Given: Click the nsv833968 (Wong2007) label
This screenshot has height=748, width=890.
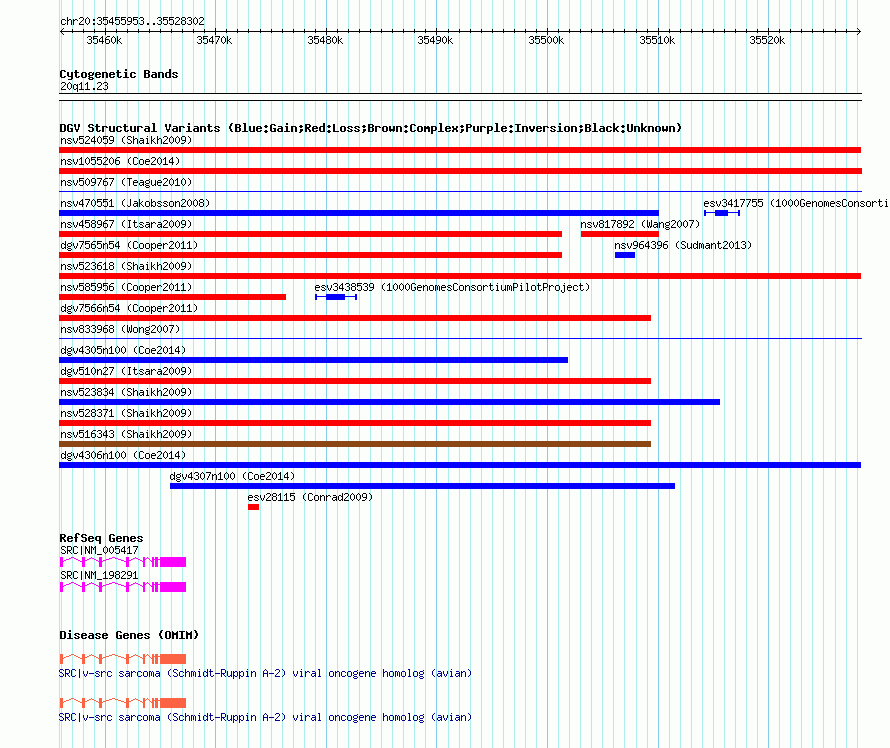Looking at the screenshot, I should [x=120, y=329].
